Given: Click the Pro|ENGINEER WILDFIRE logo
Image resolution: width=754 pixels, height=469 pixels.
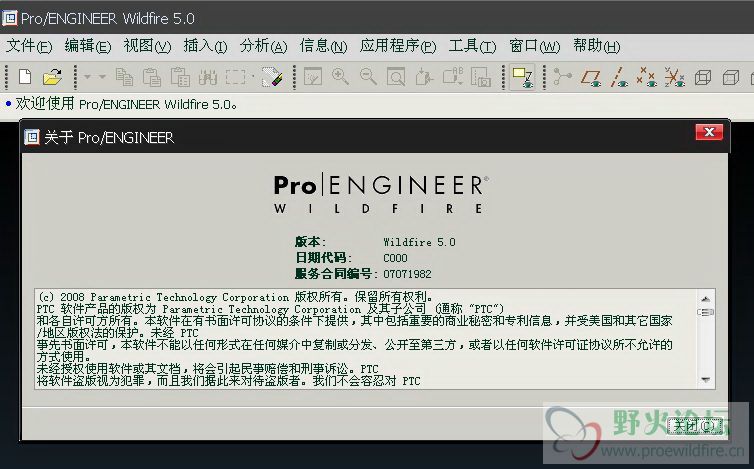Looking at the screenshot, I should [x=381, y=194].
